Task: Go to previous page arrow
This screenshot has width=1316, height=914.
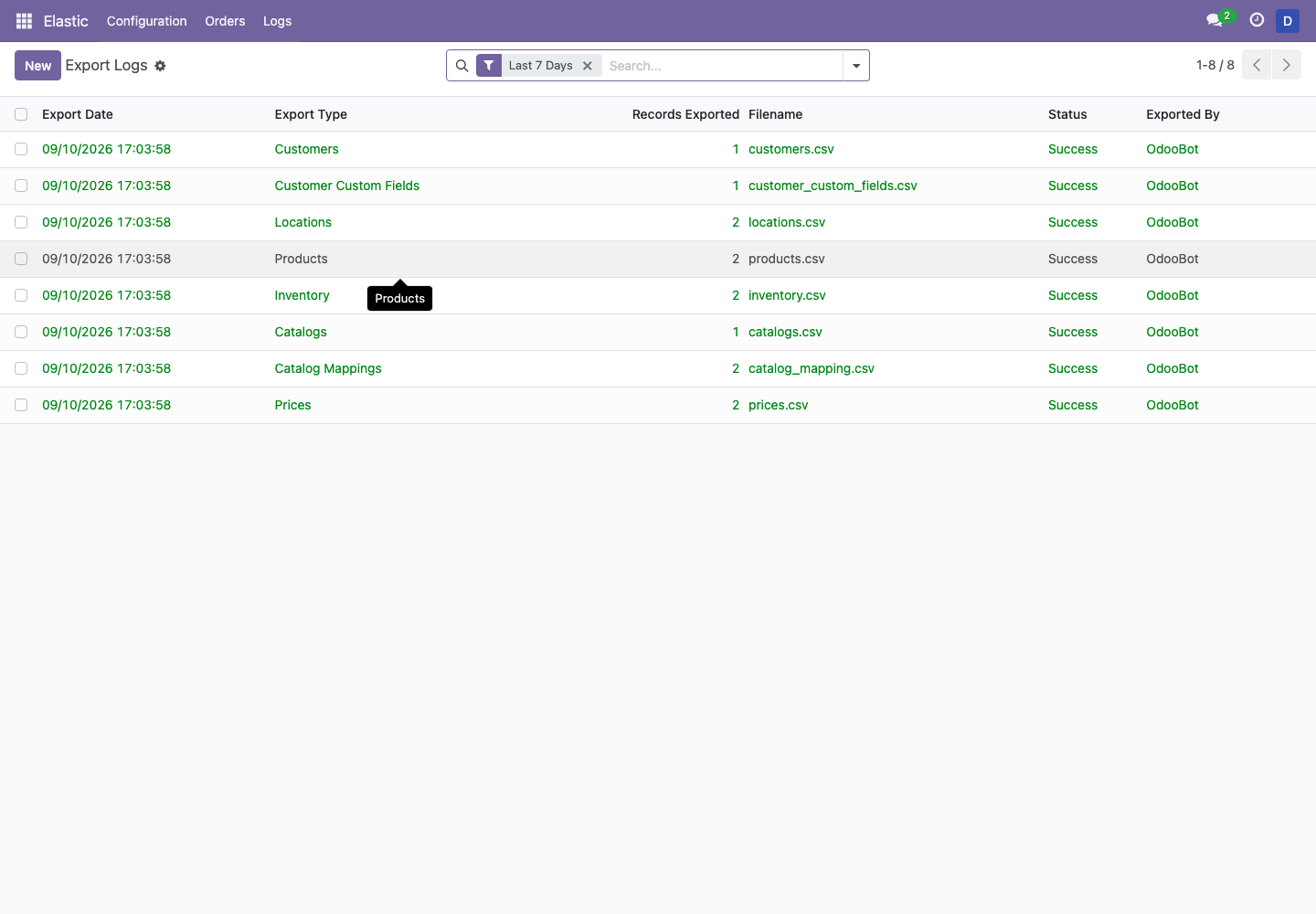Action: point(1257,65)
